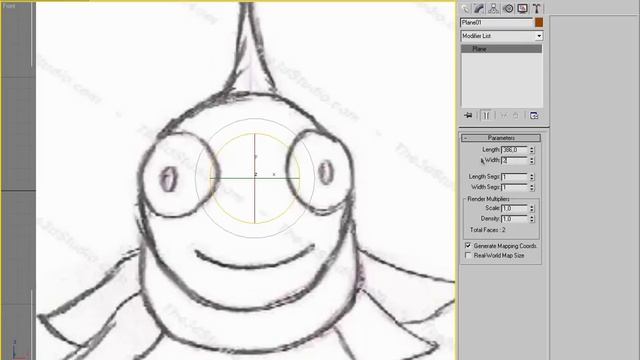Click the Density spinner arrows
This screenshot has height=360, width=640.
[x=532, y=219]
